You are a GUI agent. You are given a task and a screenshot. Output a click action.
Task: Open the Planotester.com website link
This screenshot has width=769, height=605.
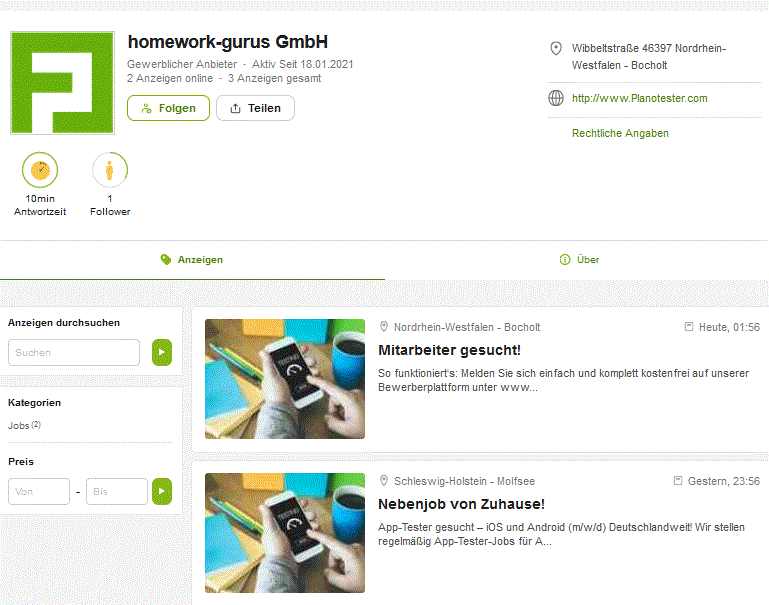(640, 98)
